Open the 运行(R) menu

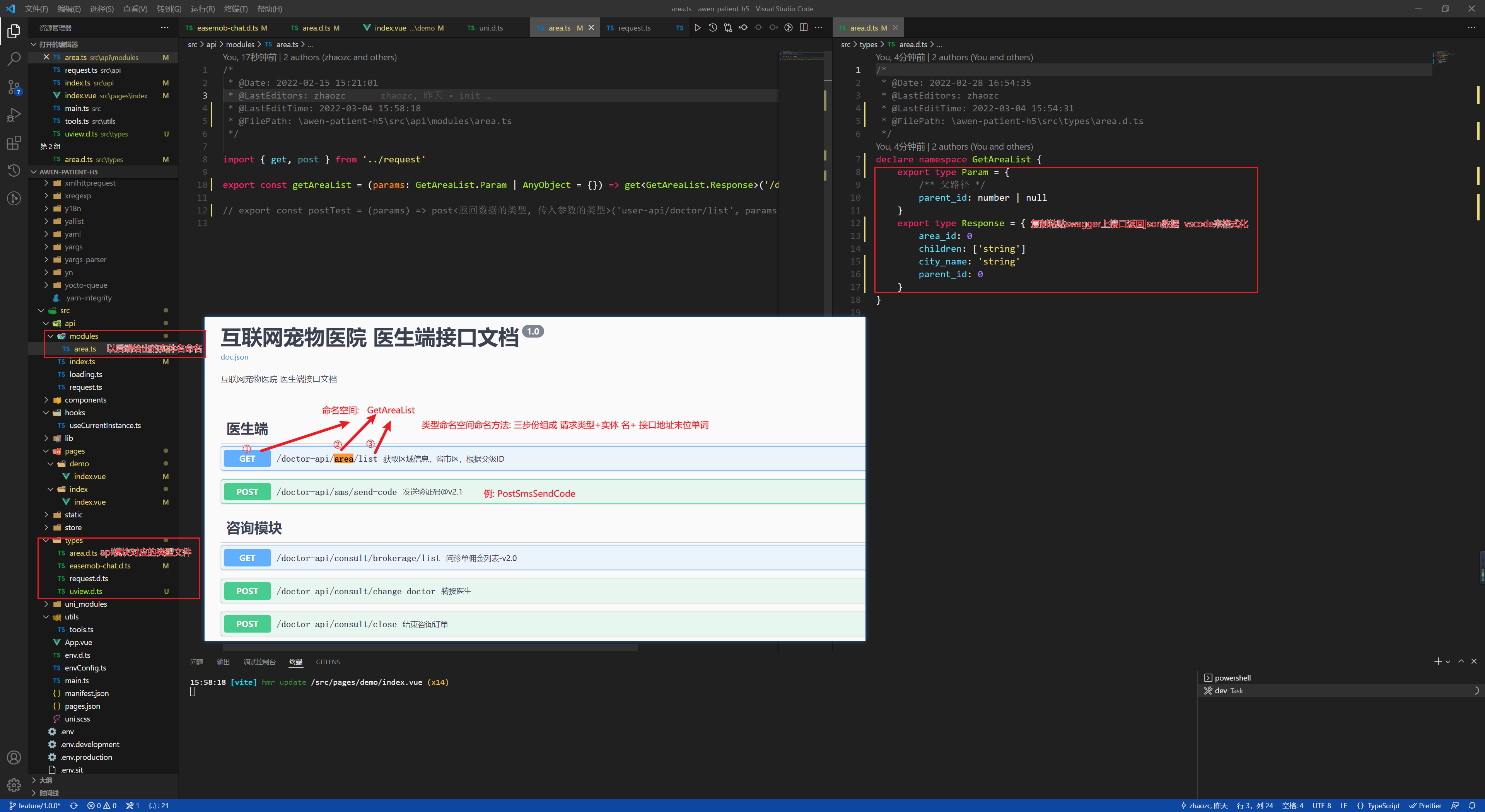[x=202, y=9]
